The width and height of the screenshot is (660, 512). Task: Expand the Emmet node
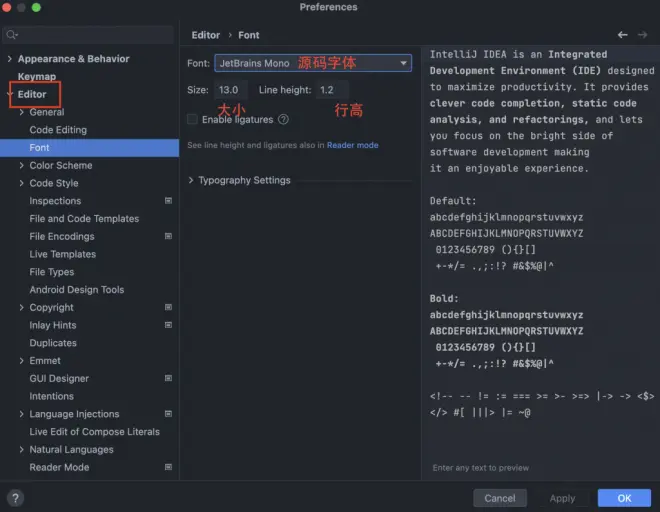(21, 361)
